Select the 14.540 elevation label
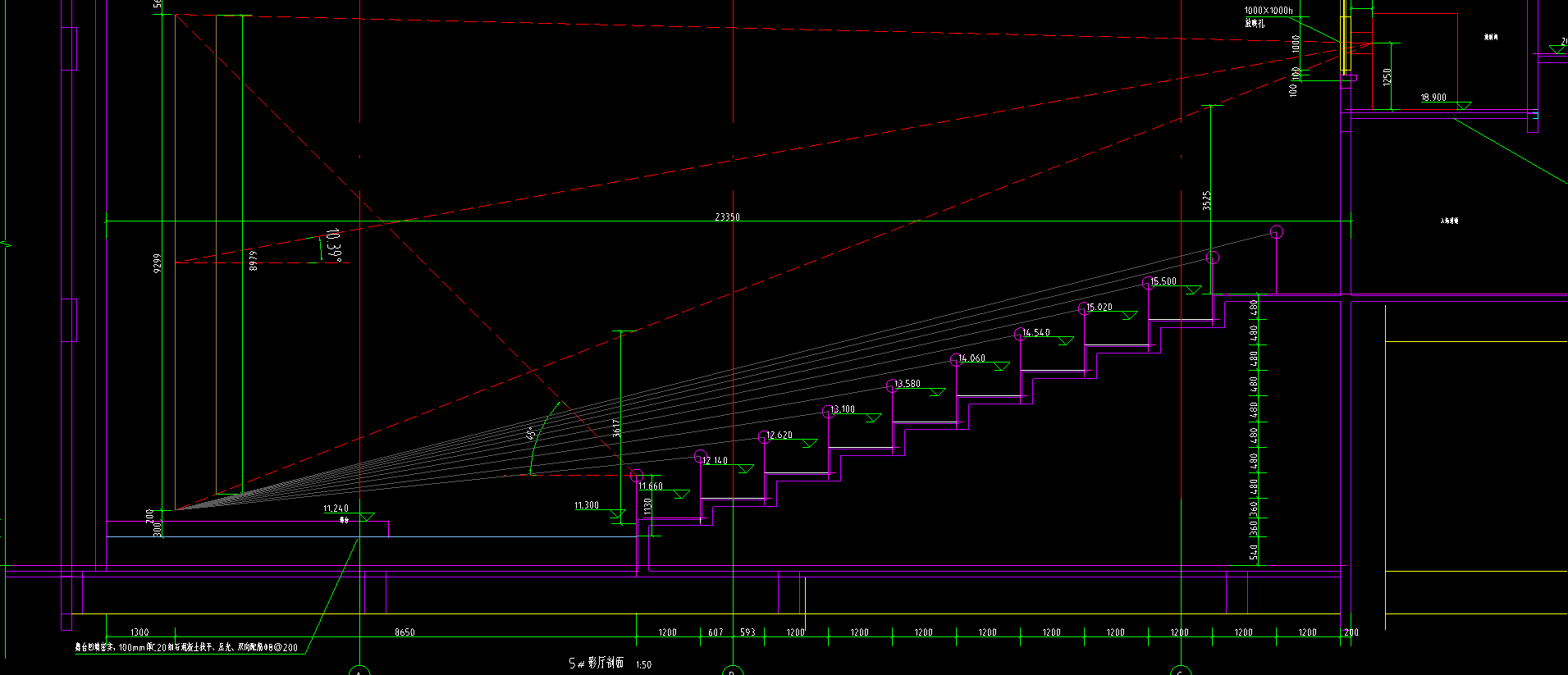This screenshot has width=1568, height=675. (1036, 332)
